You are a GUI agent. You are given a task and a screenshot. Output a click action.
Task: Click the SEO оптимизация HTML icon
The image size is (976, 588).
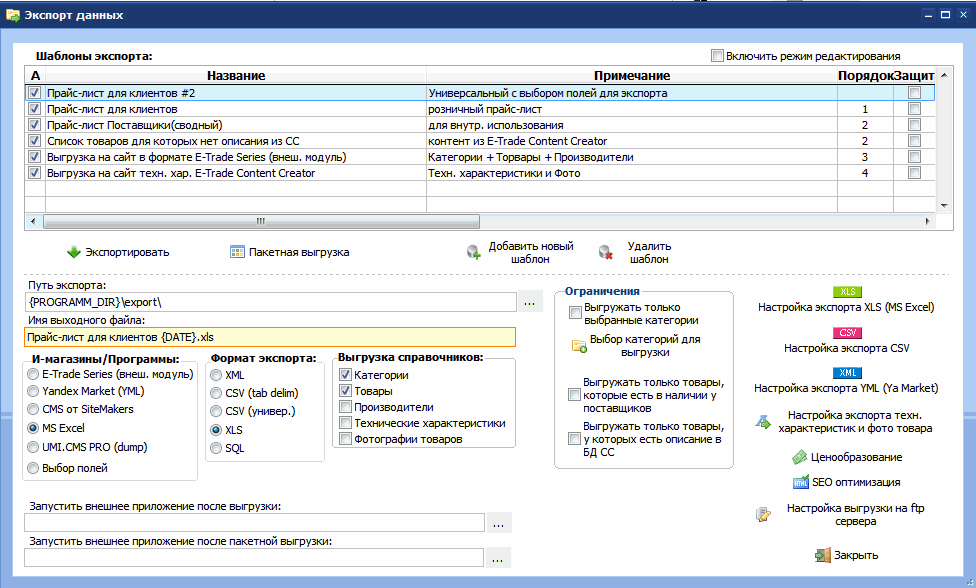coord(800,482)
